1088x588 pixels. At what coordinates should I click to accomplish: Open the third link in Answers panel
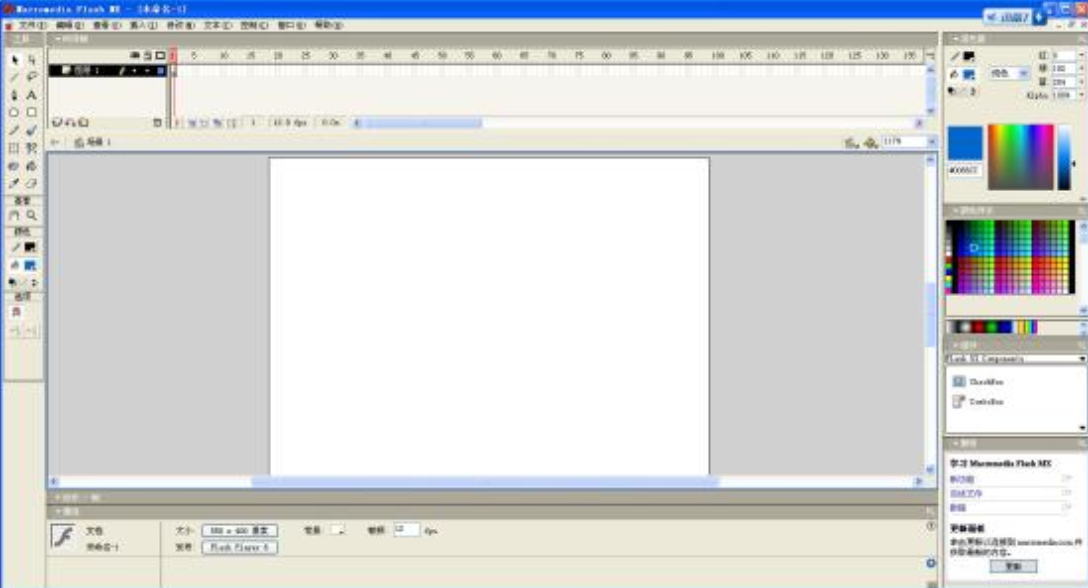[x=958, y=507]
